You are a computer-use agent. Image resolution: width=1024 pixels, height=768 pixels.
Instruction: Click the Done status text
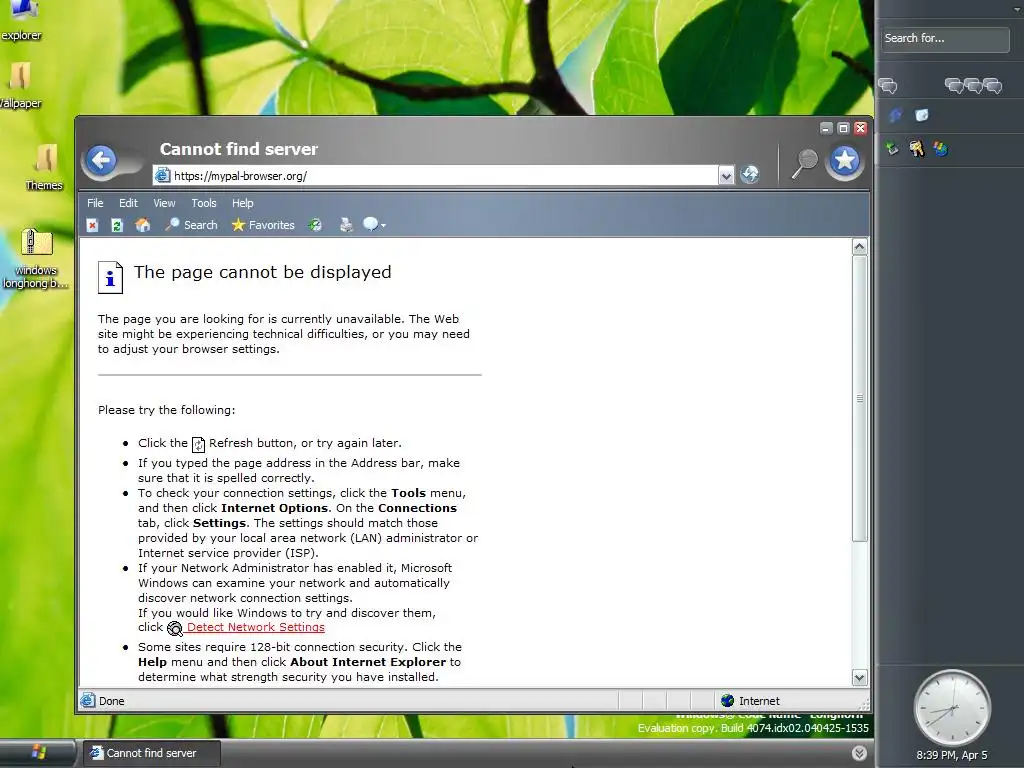coord(112,701)
